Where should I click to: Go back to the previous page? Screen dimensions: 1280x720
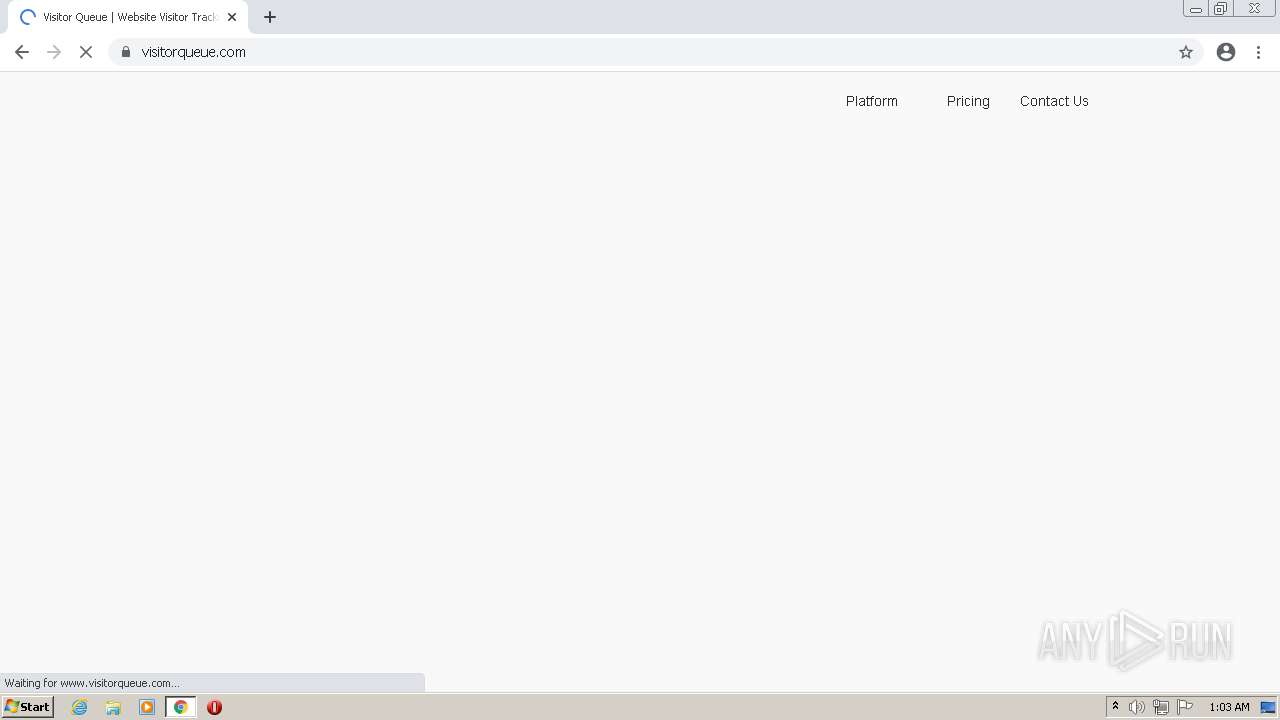point(22,52)
